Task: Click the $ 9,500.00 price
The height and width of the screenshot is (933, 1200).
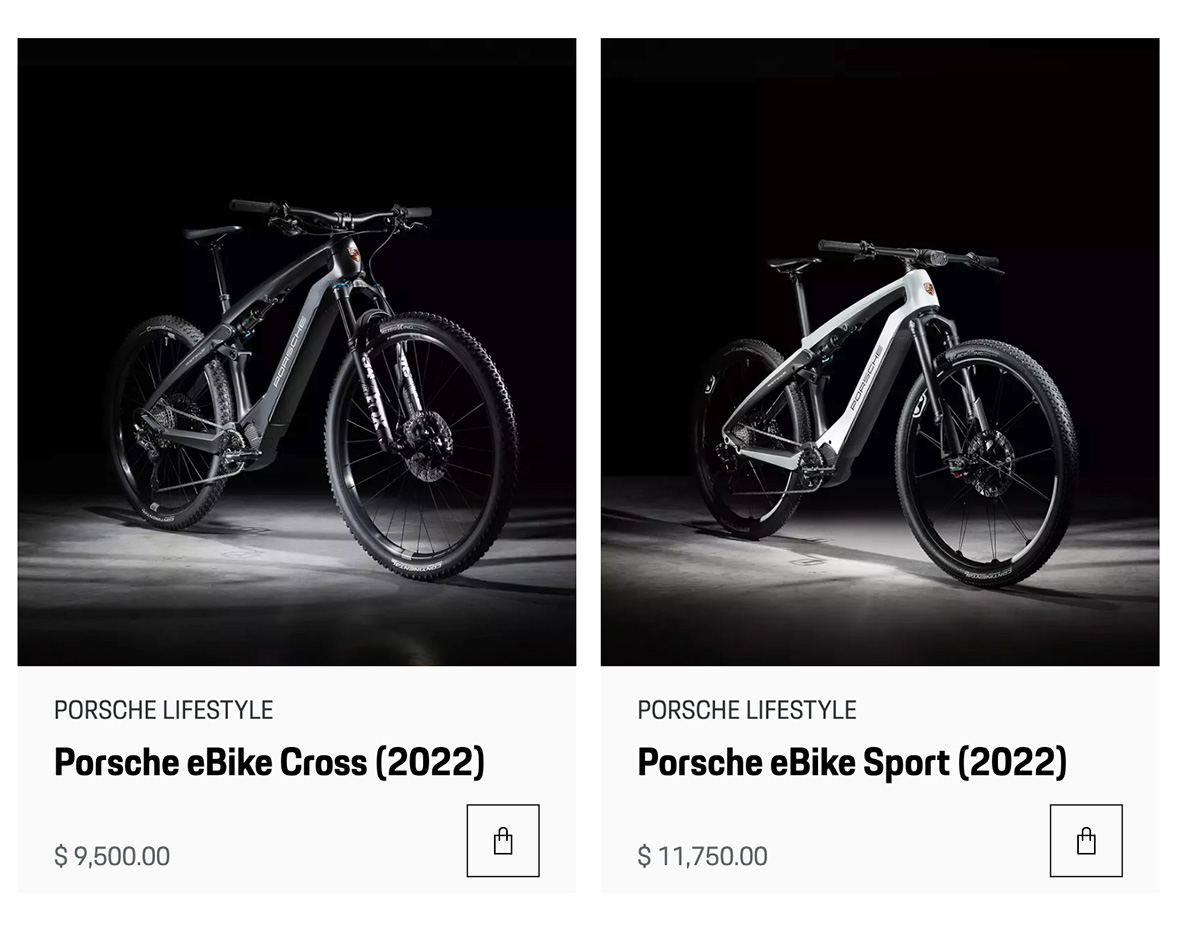Action: click(112, 856)
